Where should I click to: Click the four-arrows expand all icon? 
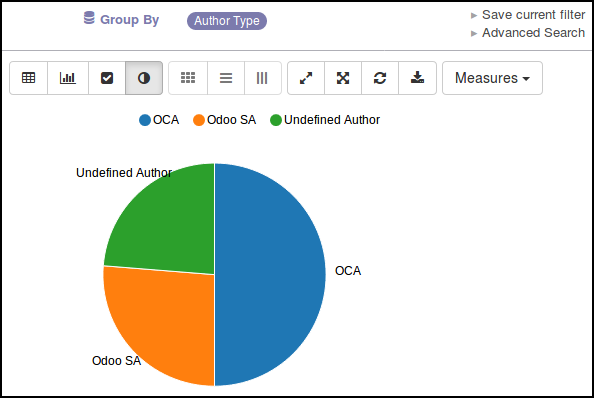(x=343, y=78)
